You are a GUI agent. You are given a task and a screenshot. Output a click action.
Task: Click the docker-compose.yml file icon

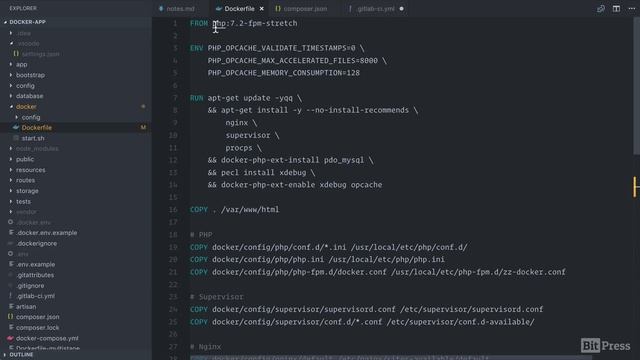[x=10, y=338]
